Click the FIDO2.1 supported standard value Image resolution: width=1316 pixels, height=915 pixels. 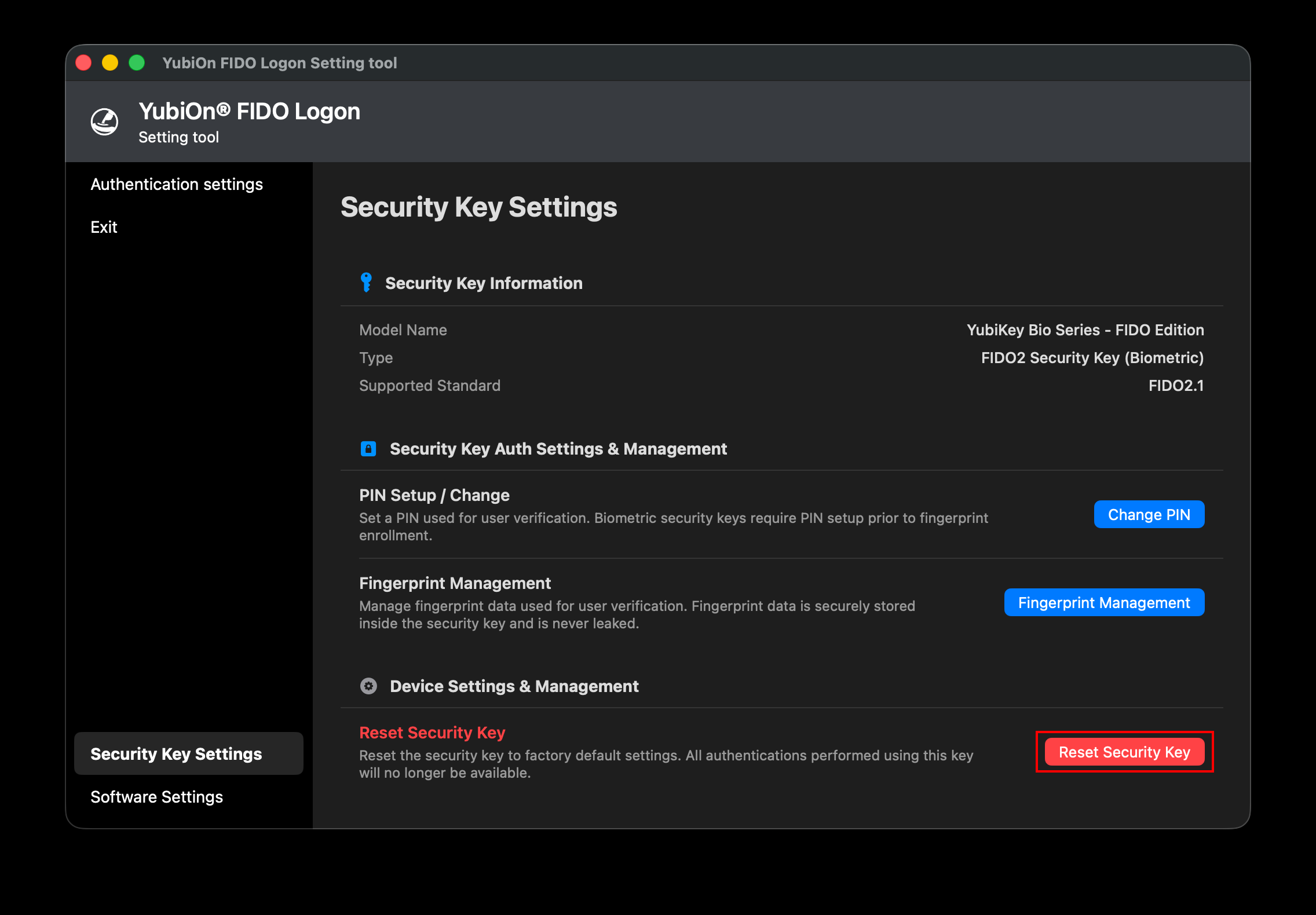[x=1176, y=386]
